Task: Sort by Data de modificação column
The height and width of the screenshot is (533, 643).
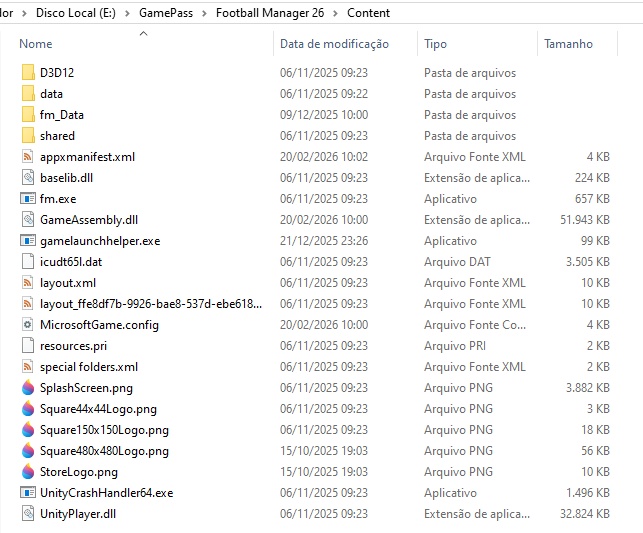Action: 334,44
